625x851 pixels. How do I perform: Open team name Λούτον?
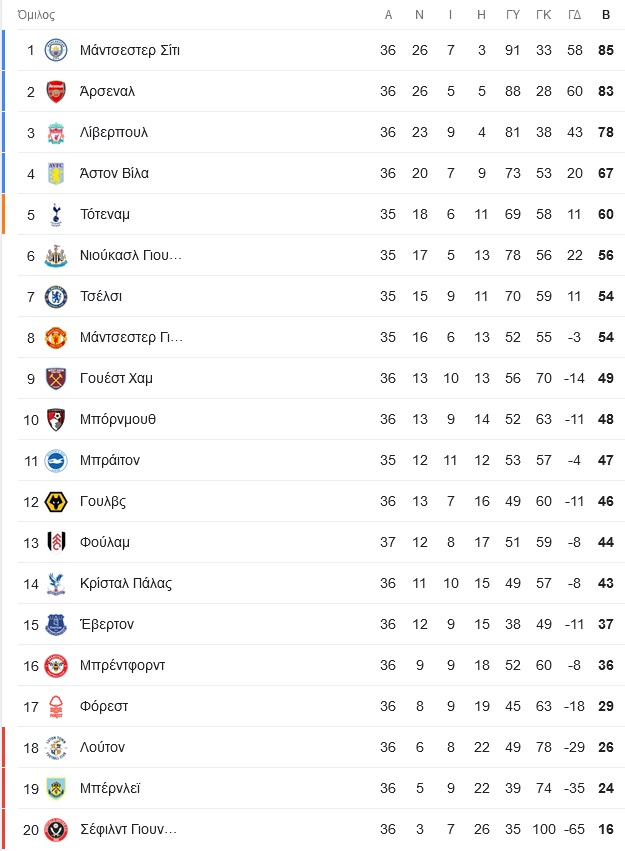(103, 747)
